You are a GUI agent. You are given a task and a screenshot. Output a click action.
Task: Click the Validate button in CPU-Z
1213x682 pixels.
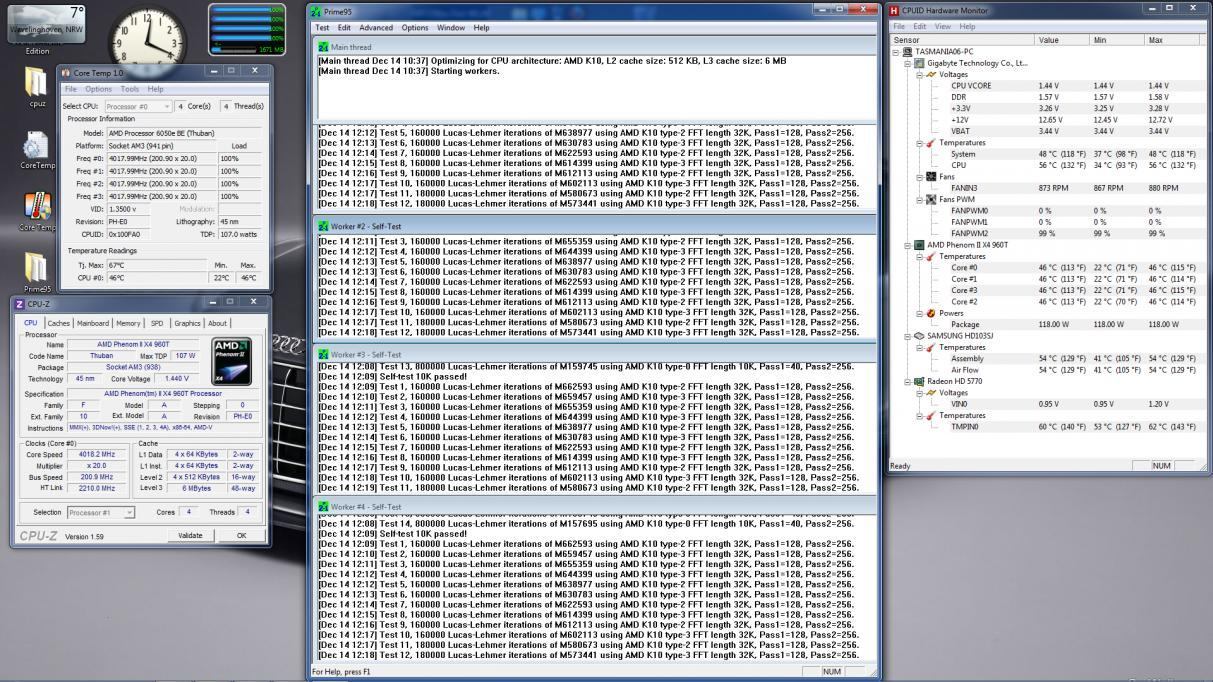click(190, 535)
